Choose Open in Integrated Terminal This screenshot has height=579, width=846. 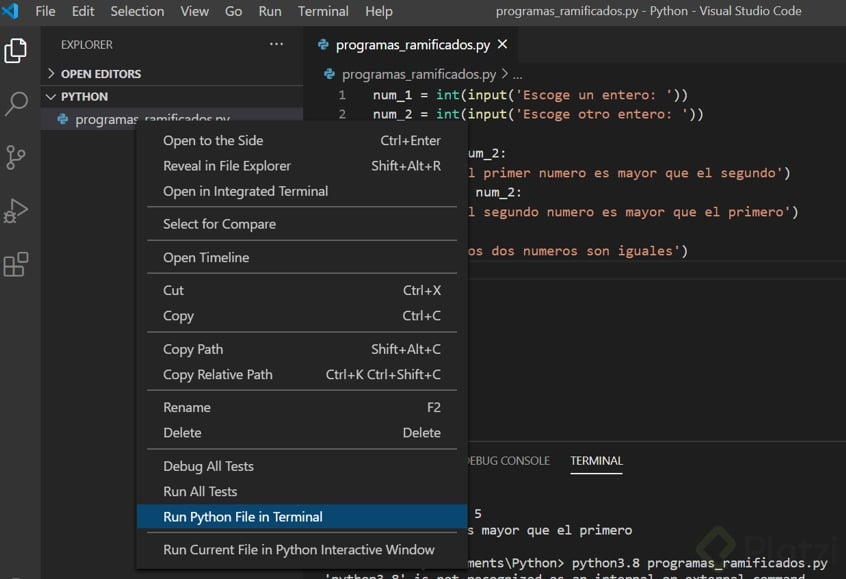pos(302,192)
